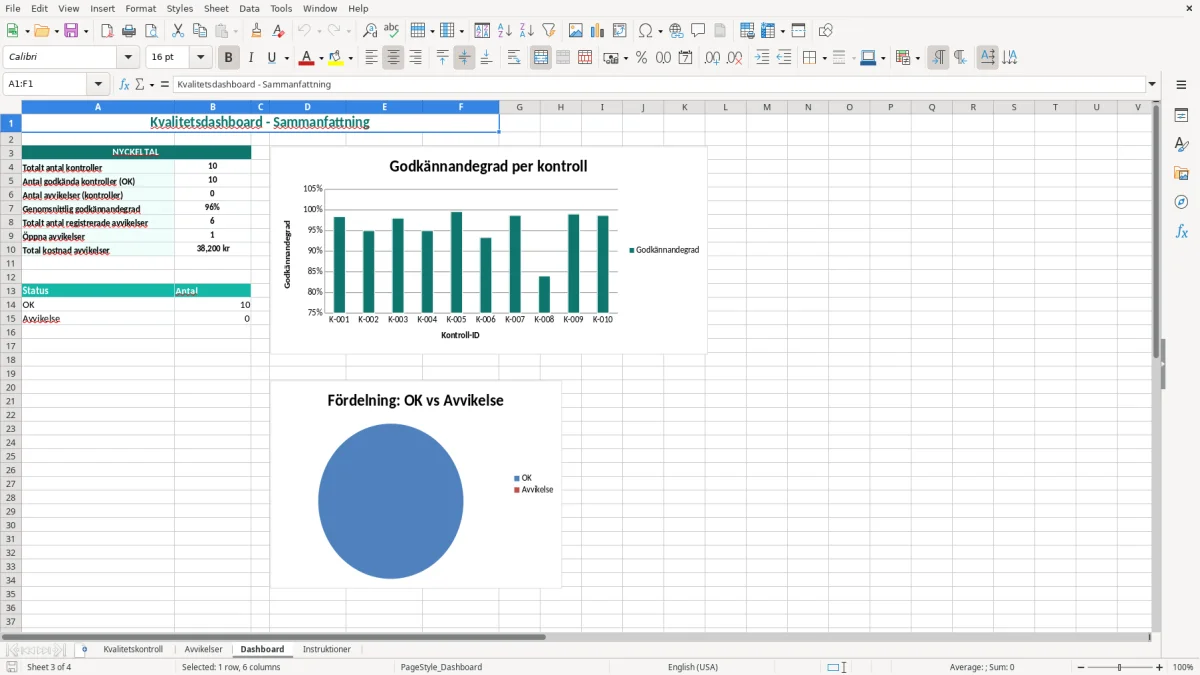
Task: Open the Data menu
Action: (249, 8)
